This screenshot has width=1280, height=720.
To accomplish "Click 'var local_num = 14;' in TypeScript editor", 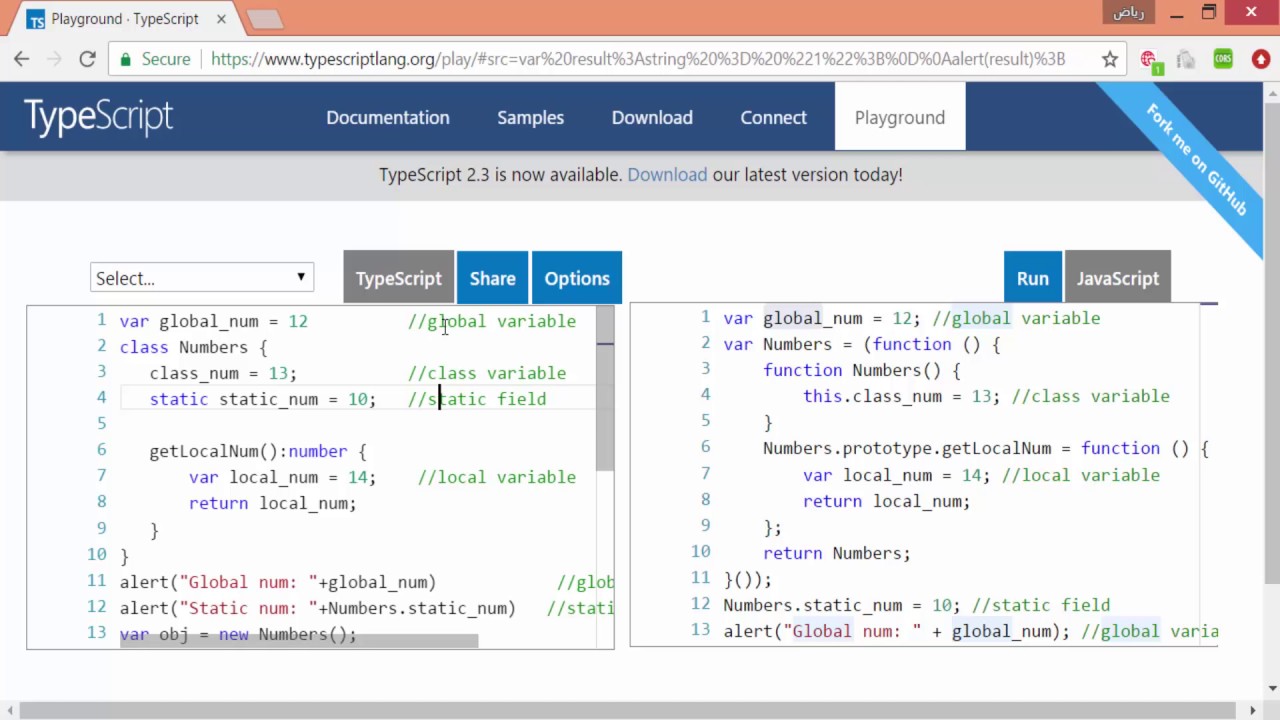I will tap(283, 477).
